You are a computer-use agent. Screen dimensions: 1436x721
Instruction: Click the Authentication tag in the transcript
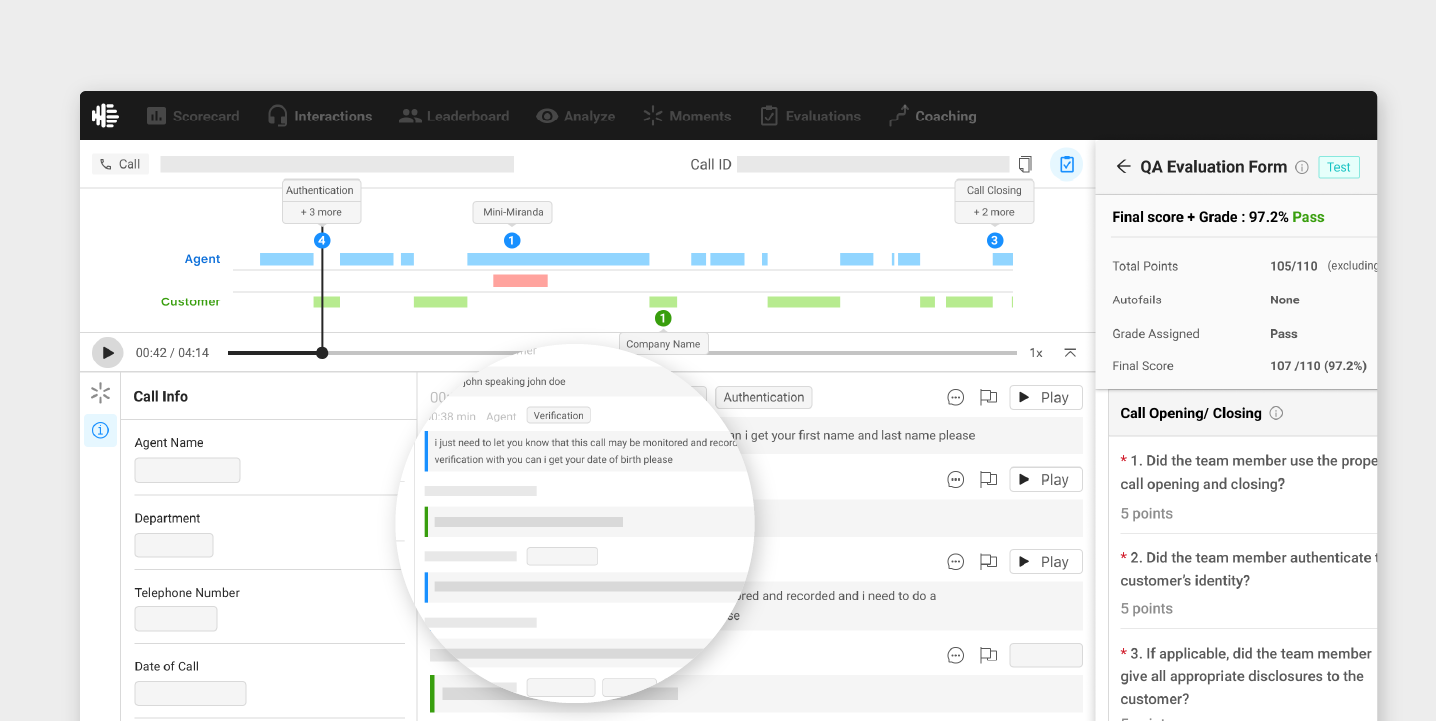[764, 397]
